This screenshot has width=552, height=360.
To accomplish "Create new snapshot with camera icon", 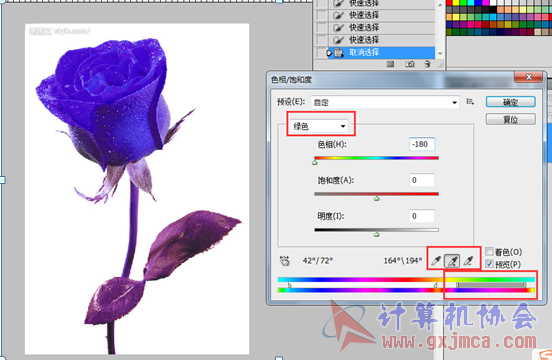I will (x=409, y=64).
